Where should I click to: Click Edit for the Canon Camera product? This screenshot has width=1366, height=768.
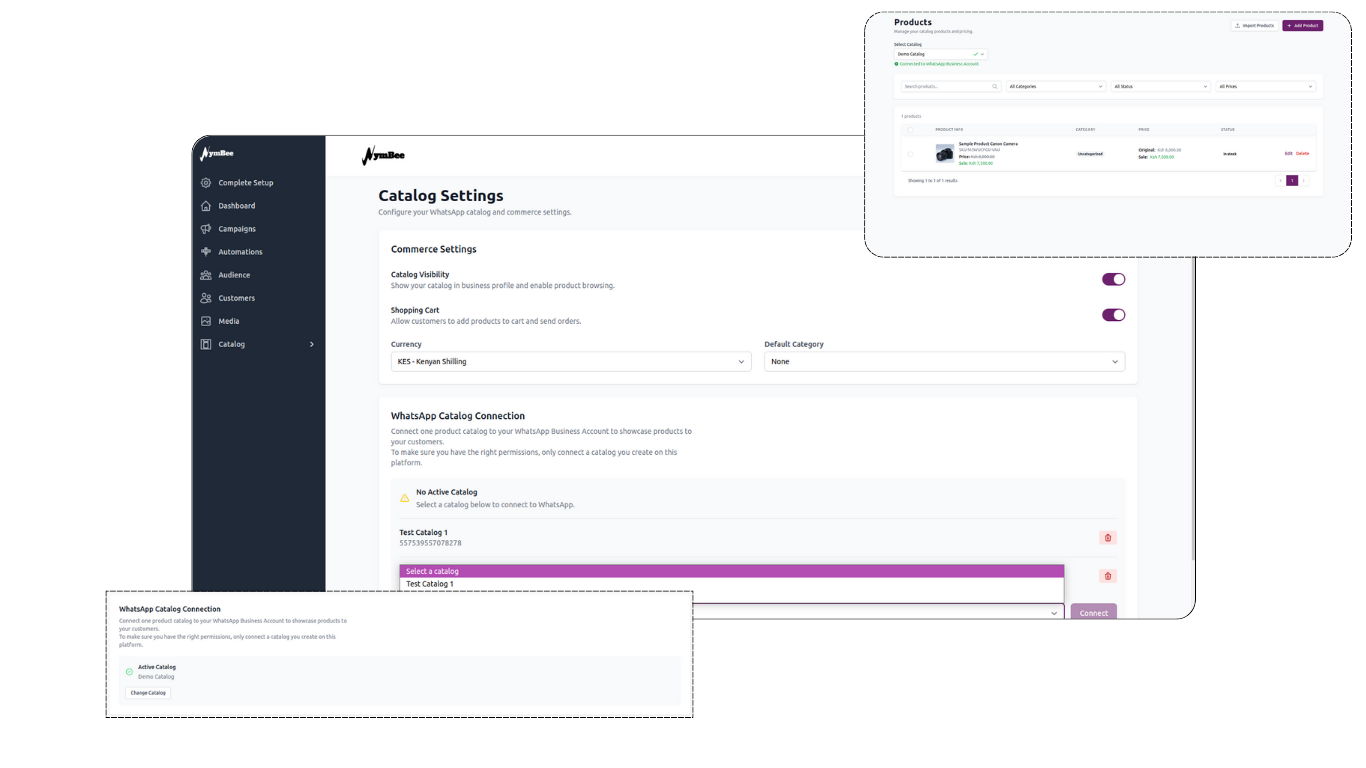(x=1289, y=153)
